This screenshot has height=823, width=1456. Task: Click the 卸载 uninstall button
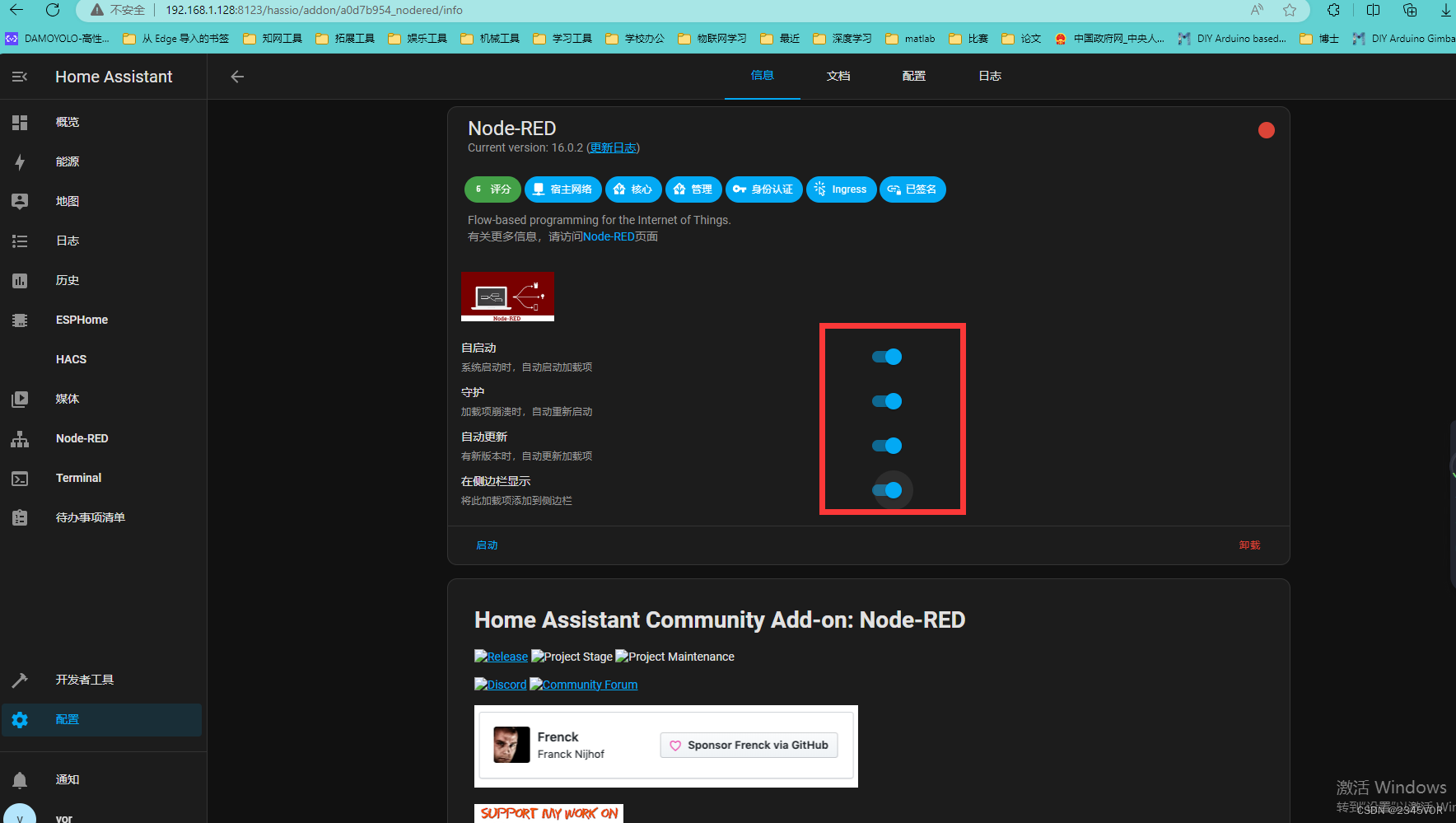tap(1249, 545)
